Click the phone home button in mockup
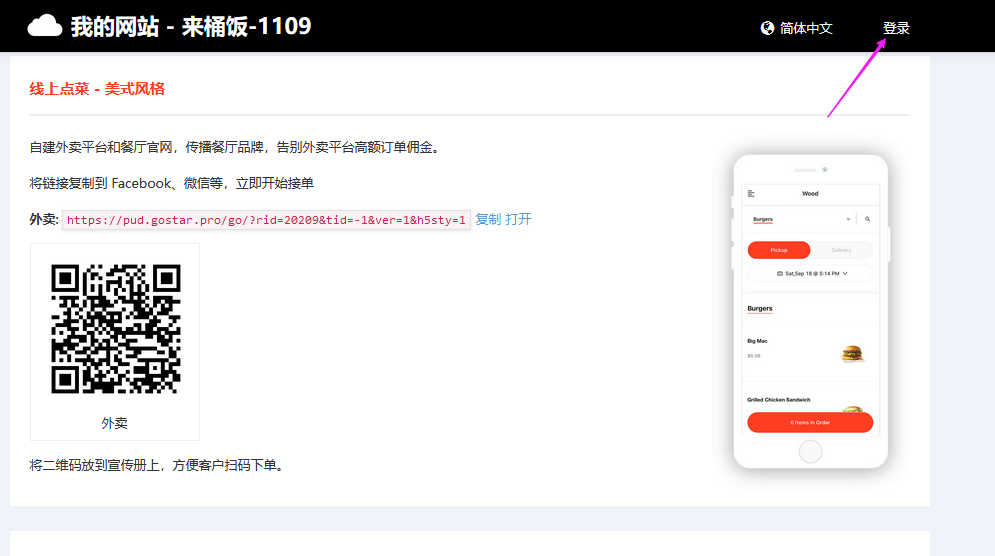The image size is (995, 556). (810, 452)
